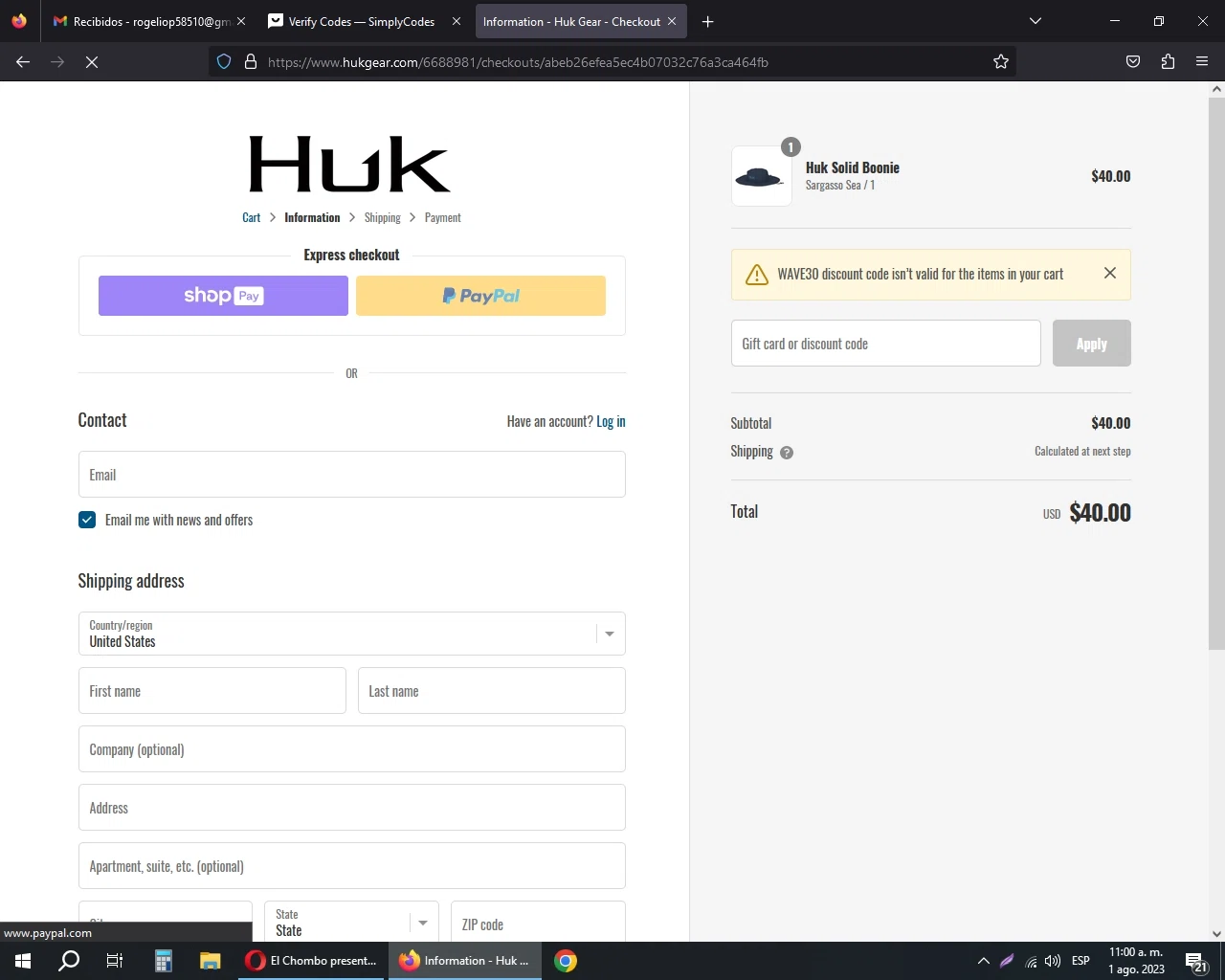The height and width of the screenshot is (980, 1225).
Task: Pay with Shop Pay express button
Action: tap(223, 296)
